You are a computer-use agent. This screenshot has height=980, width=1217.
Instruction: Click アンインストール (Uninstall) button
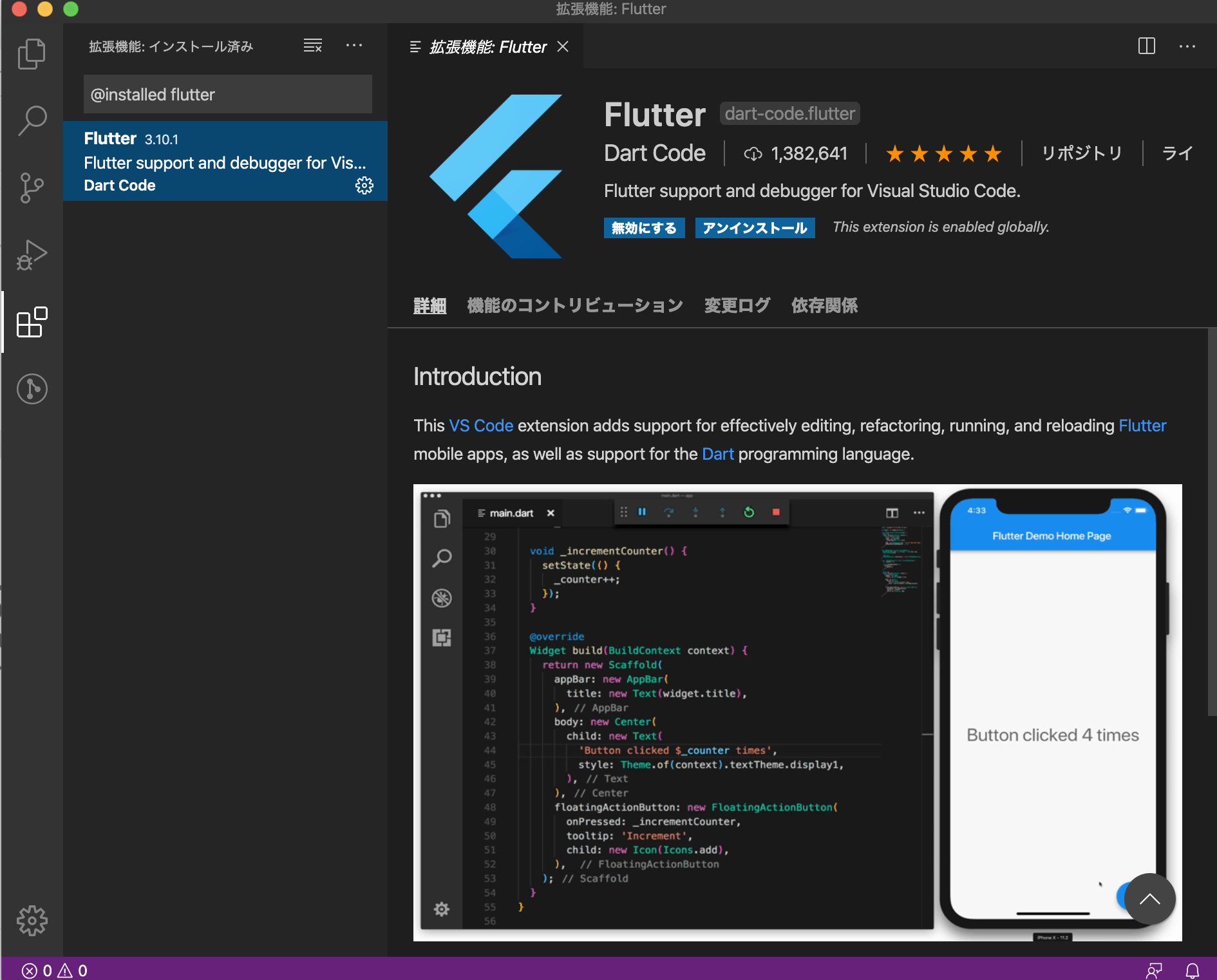click(x=755, y=228)
